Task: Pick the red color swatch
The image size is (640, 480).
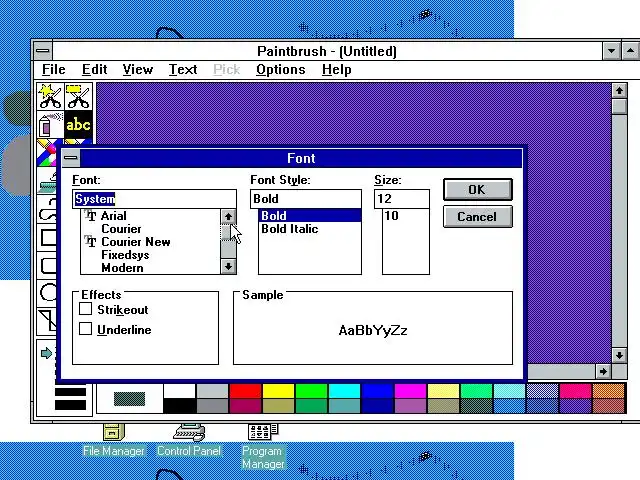Action: [245, 391]
